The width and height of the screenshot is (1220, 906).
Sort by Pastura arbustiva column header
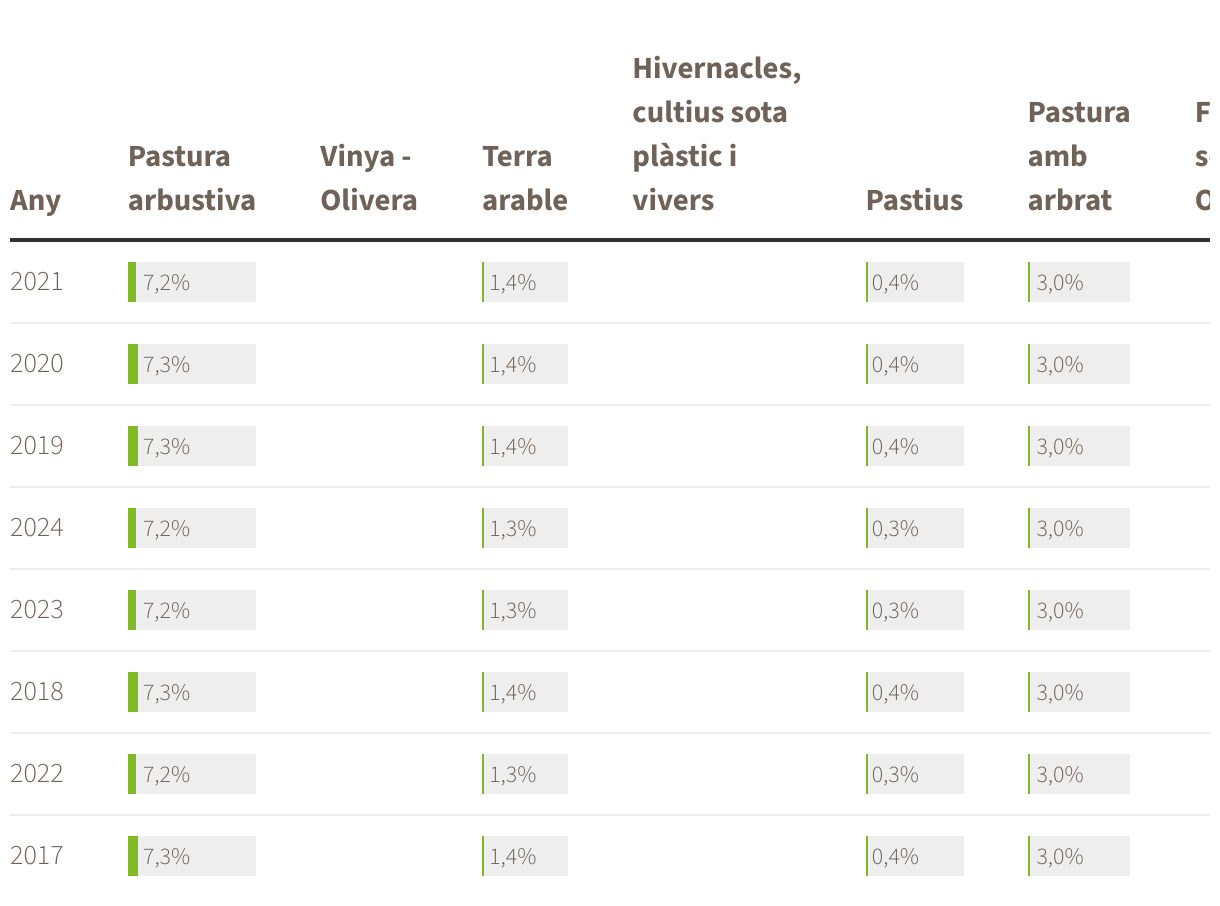[x=192, y=178]
